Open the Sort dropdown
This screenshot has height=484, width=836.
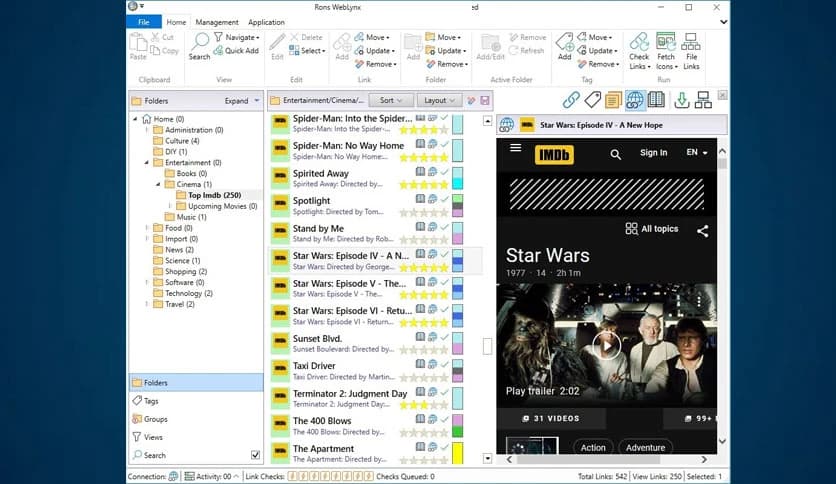click(391, 100)
